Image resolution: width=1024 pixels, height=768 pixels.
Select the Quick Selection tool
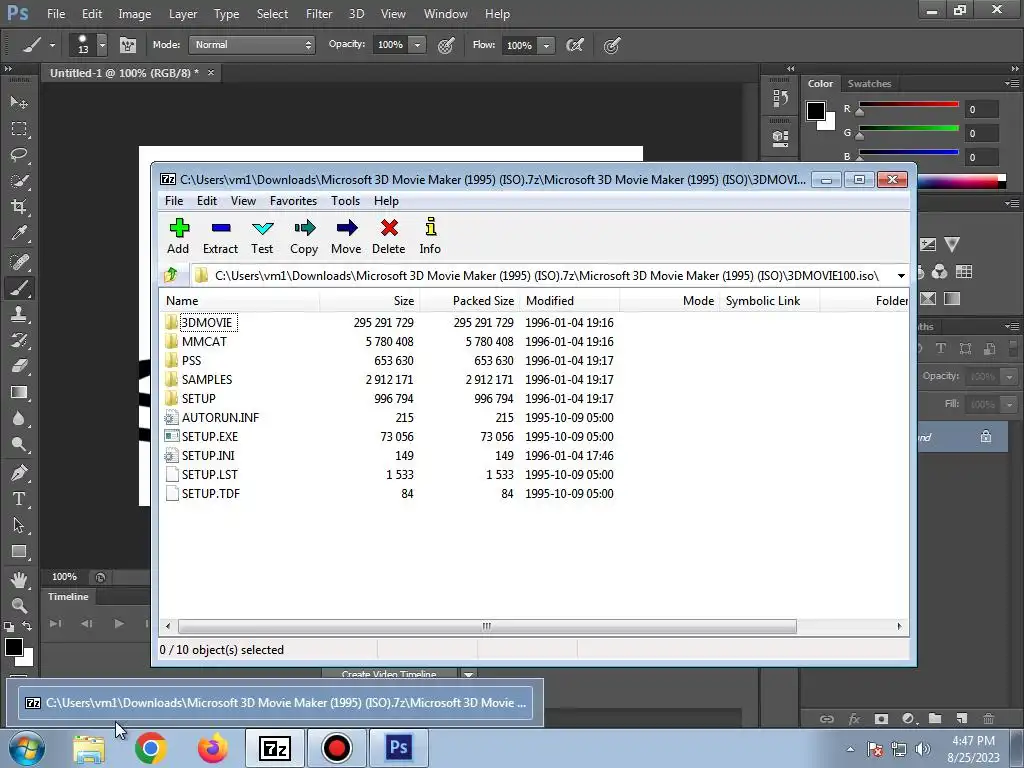point(19,181)
